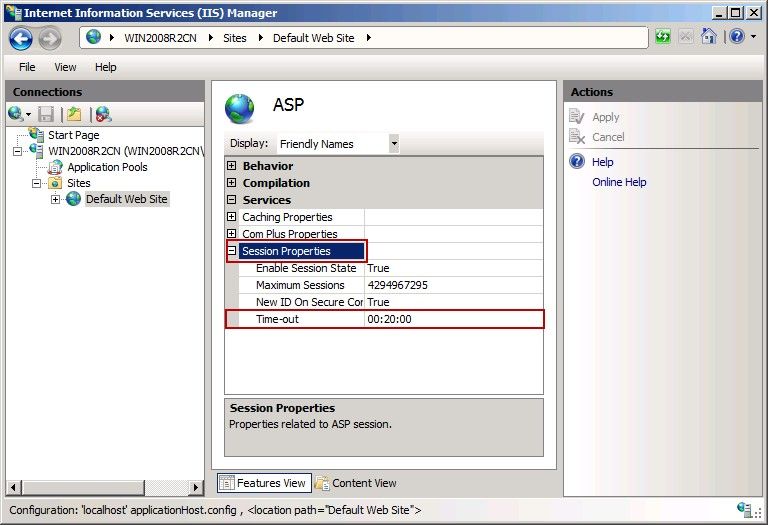The width and height of the screenshot is (768, 525).
Task: Click the IIS Manager title bar icon
Action: pos(14,12)
